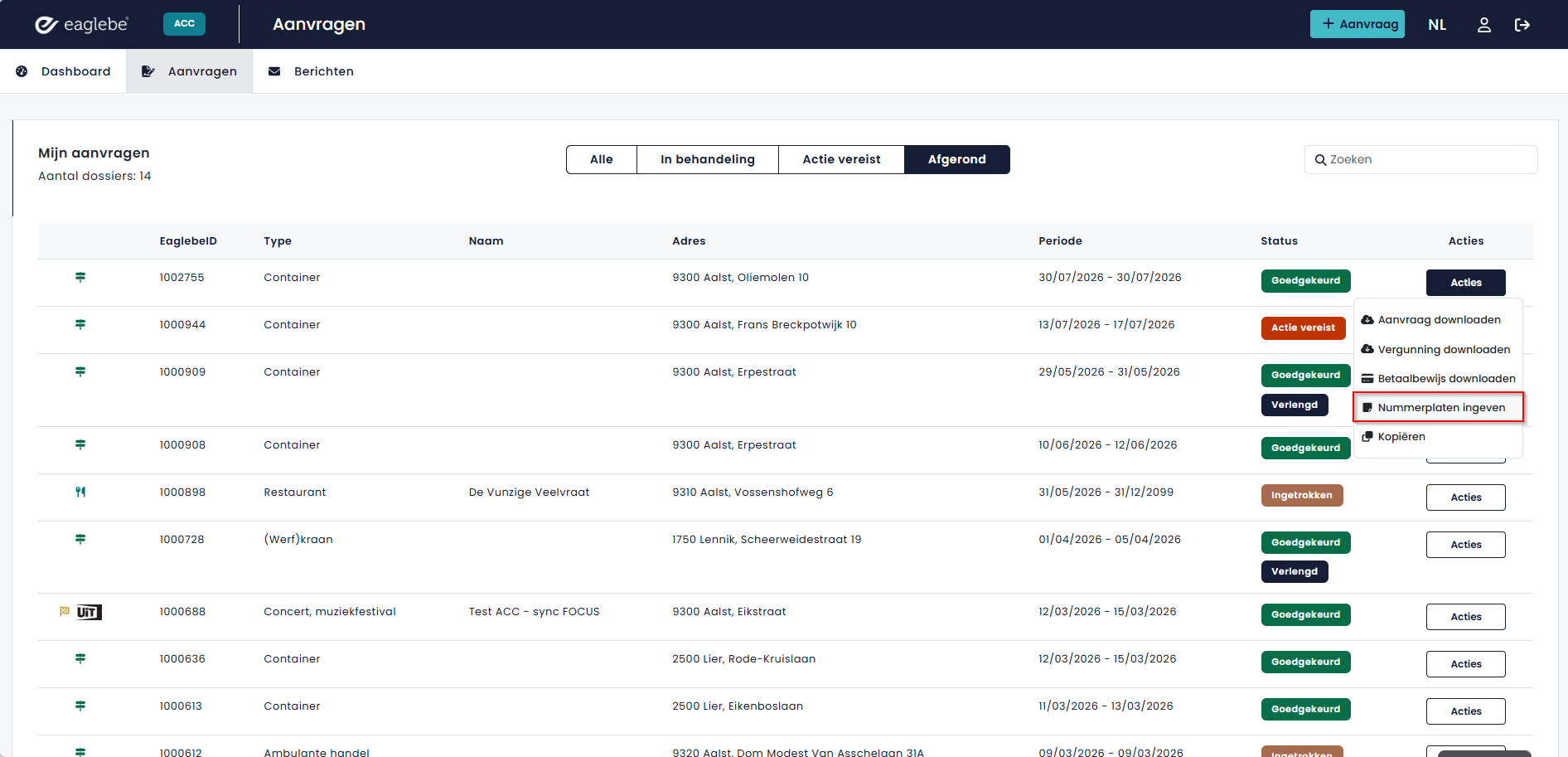Filter requests by Actie vereist
The image size is (1568, 757).
[x=841, y=159]
